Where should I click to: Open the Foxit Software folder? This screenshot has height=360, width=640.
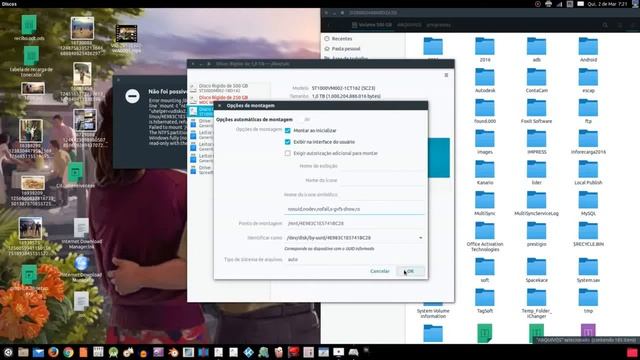[536, 111]
